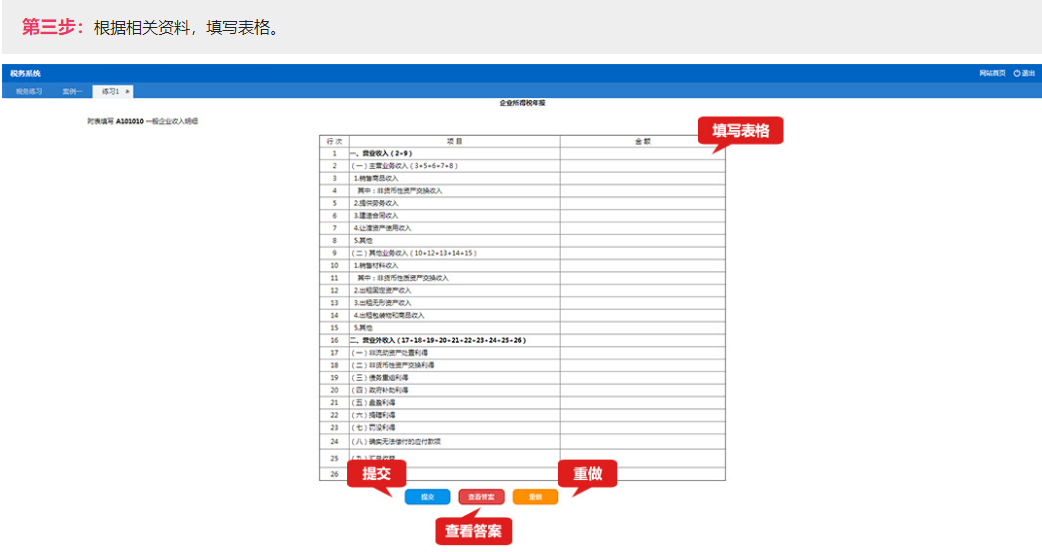Image resolution: width=1042 pixels, height=552 pixels.
Task: Click the 一、营业收入(2+9) label
Action: pyautogui.click(x=381, y=153)
